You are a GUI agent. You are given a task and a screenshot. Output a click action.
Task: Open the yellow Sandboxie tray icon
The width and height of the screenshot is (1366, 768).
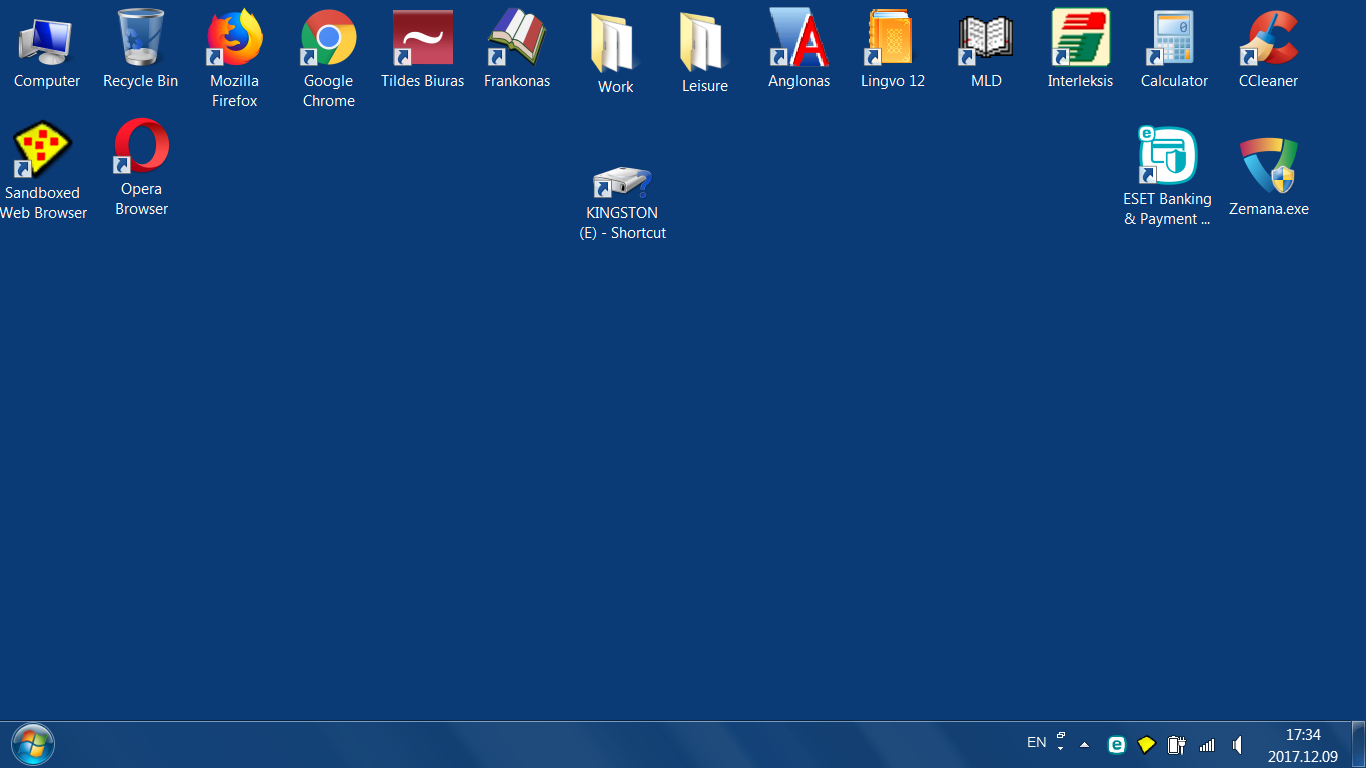tap(1146, 745)
